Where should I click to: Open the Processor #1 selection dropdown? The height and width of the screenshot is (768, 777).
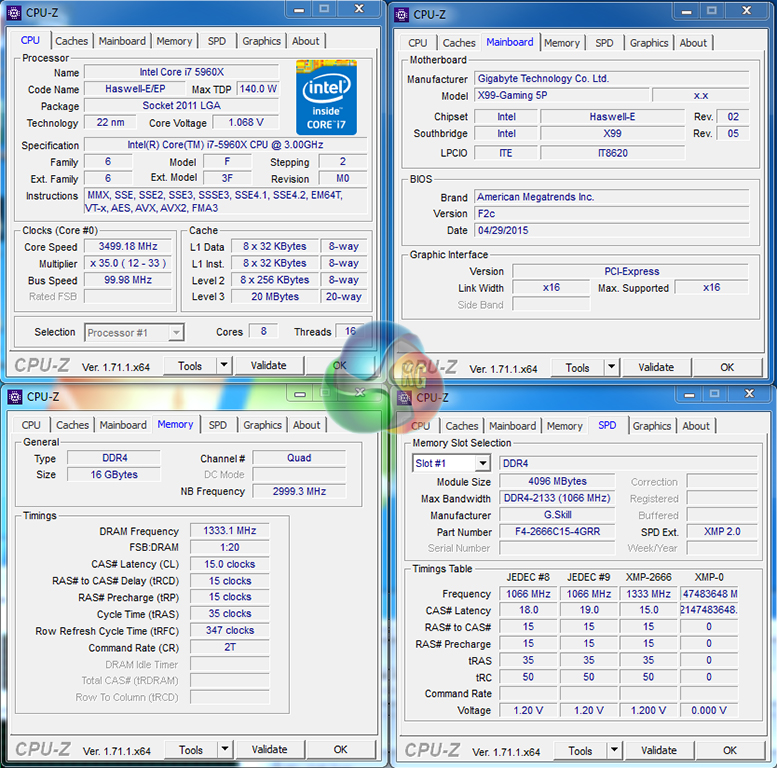134,332
